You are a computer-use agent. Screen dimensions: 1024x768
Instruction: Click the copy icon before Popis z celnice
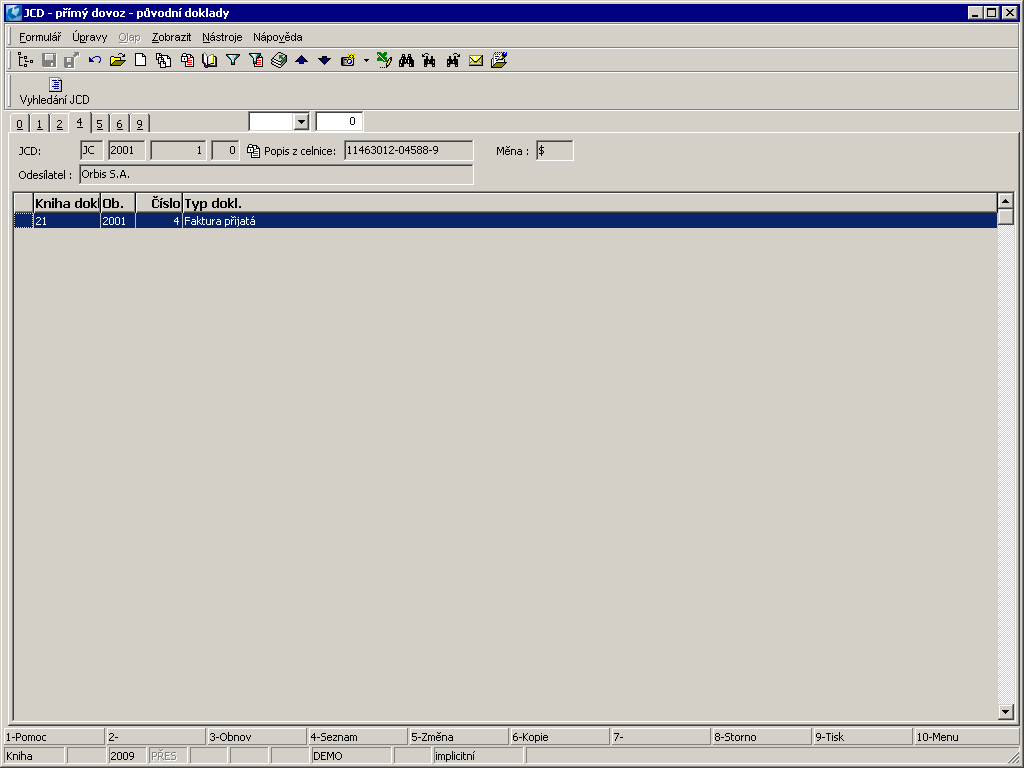(x=253, y=151)
